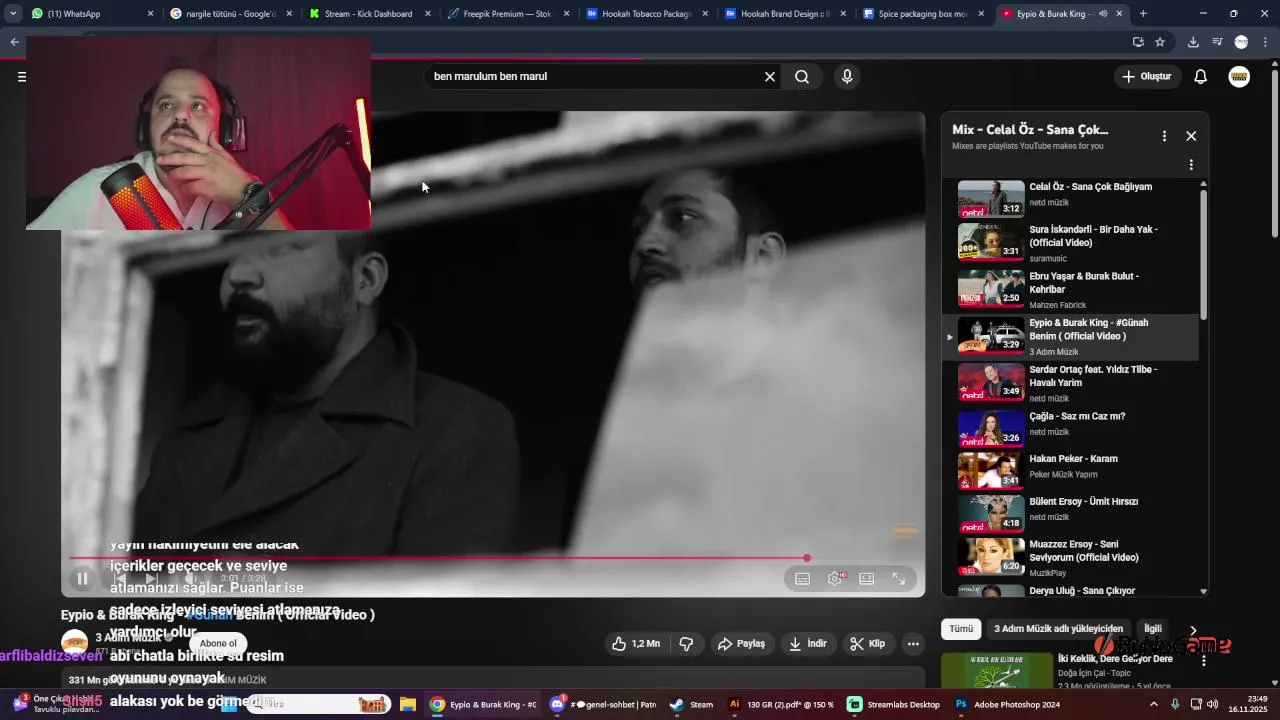Switch to Stream - Kick Dashboard tab
This screenshot has height=720, width=1280.
pyautogui.click(x=368, y=14)
